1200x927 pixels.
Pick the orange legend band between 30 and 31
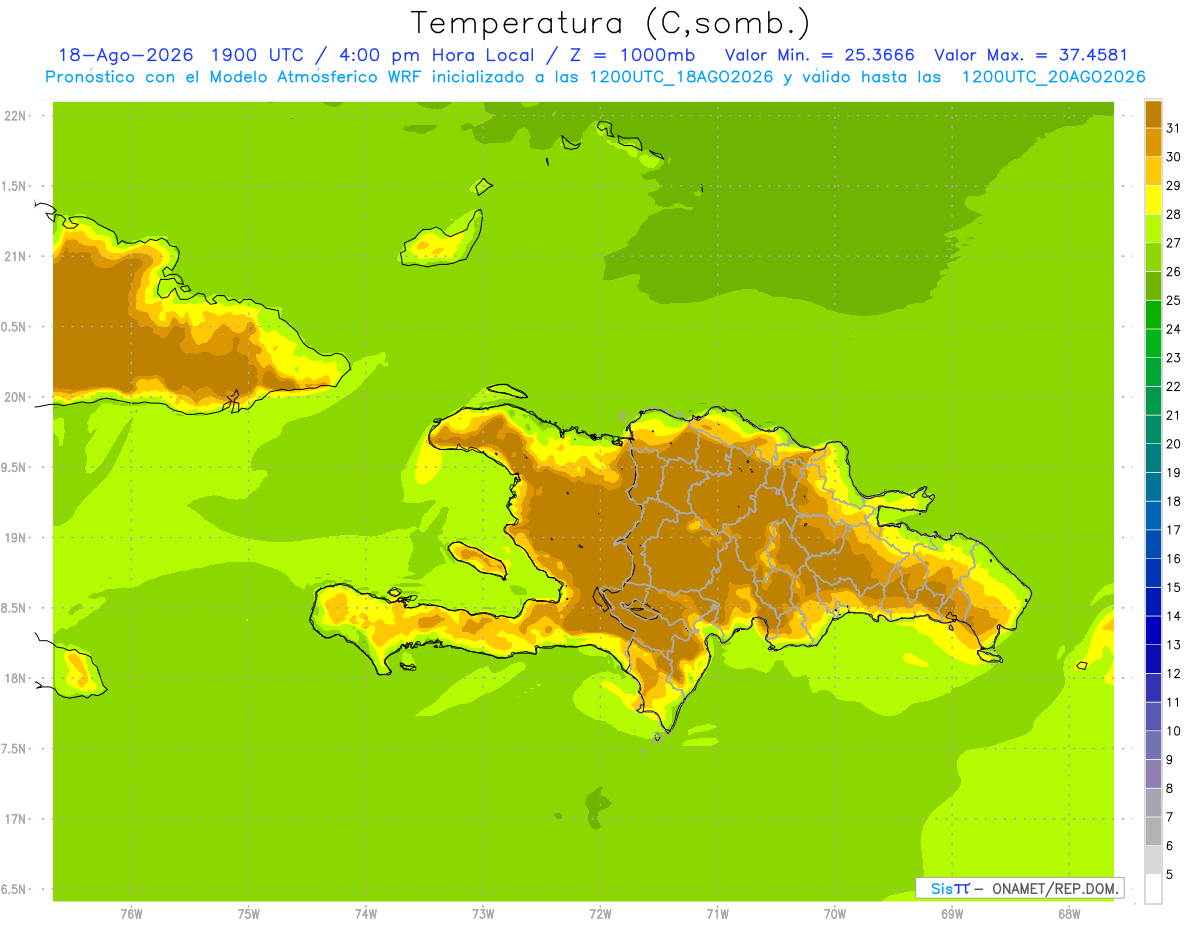pyautogui.click(x=1153, y=143)
